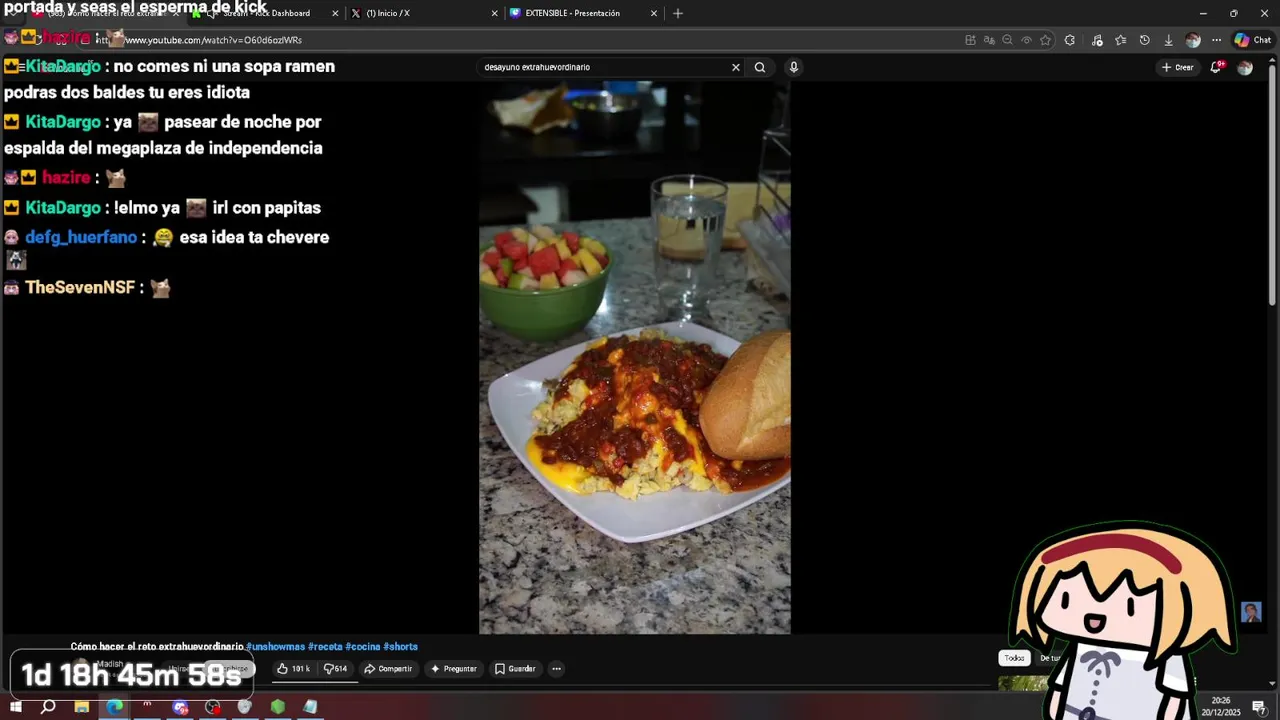Viewport: 1280px width, 720px height.
Task: Open the #unshowmas hashtag link
Action: point(275,647)
